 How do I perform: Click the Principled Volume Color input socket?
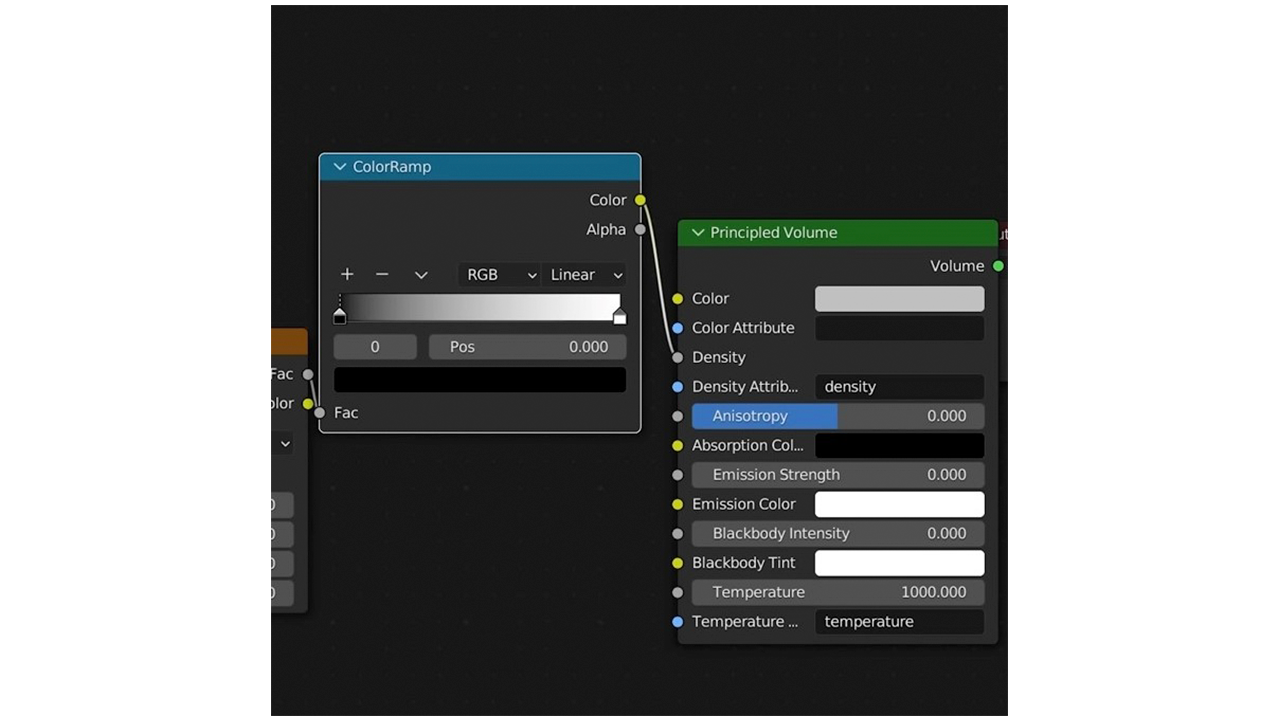click(678, 299)
